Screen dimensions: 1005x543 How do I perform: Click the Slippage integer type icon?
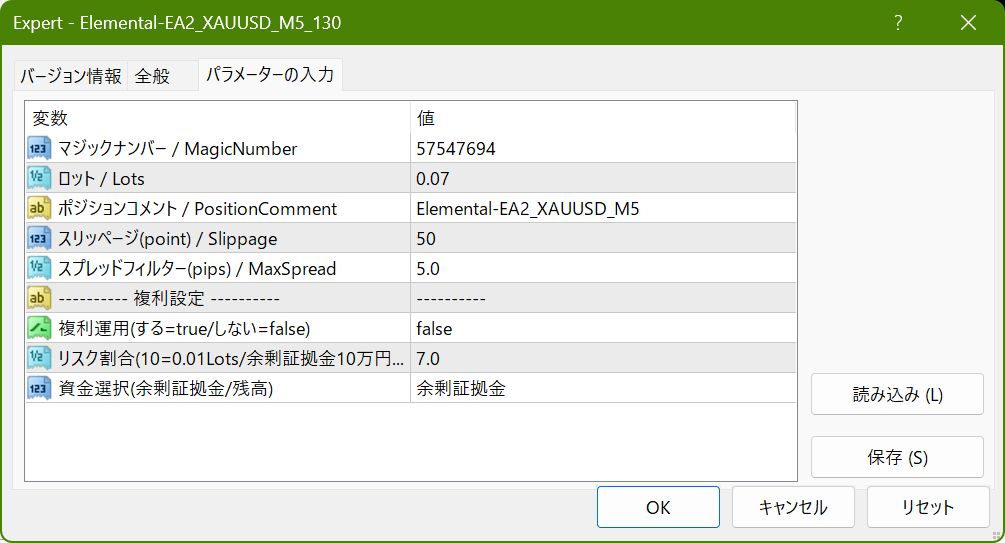point(39,239)
